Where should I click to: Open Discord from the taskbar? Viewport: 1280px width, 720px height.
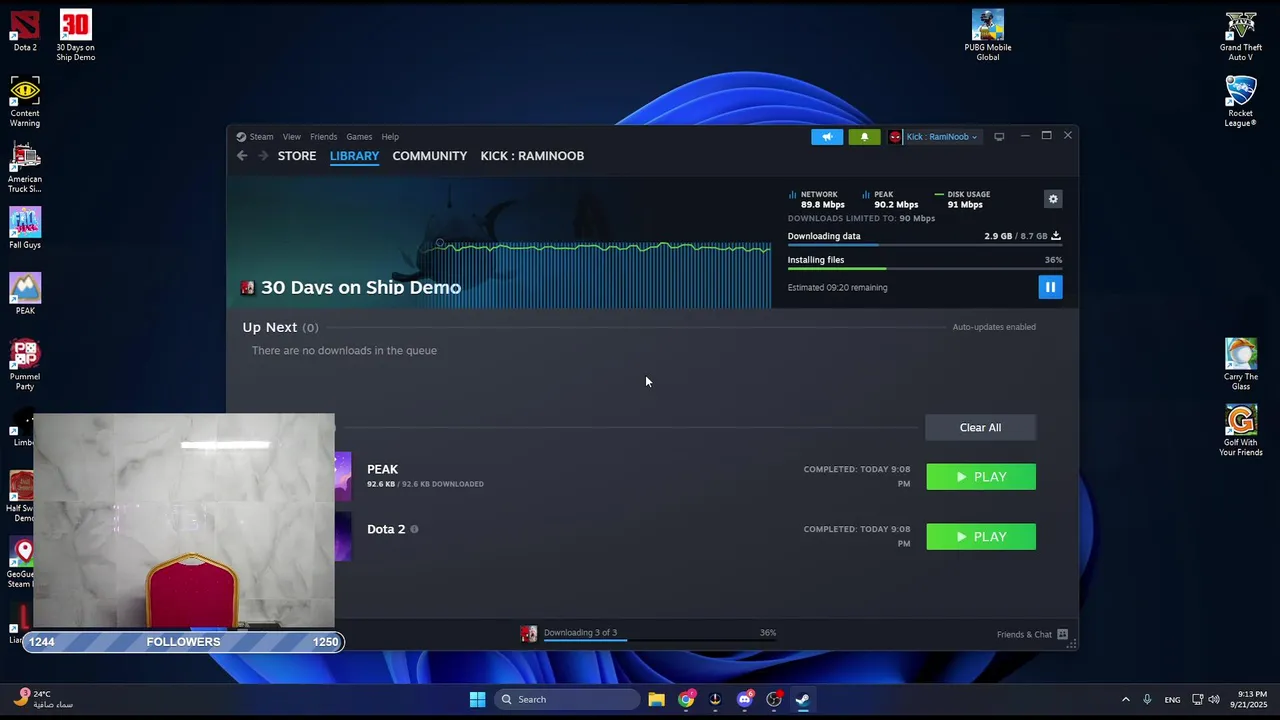744,699
